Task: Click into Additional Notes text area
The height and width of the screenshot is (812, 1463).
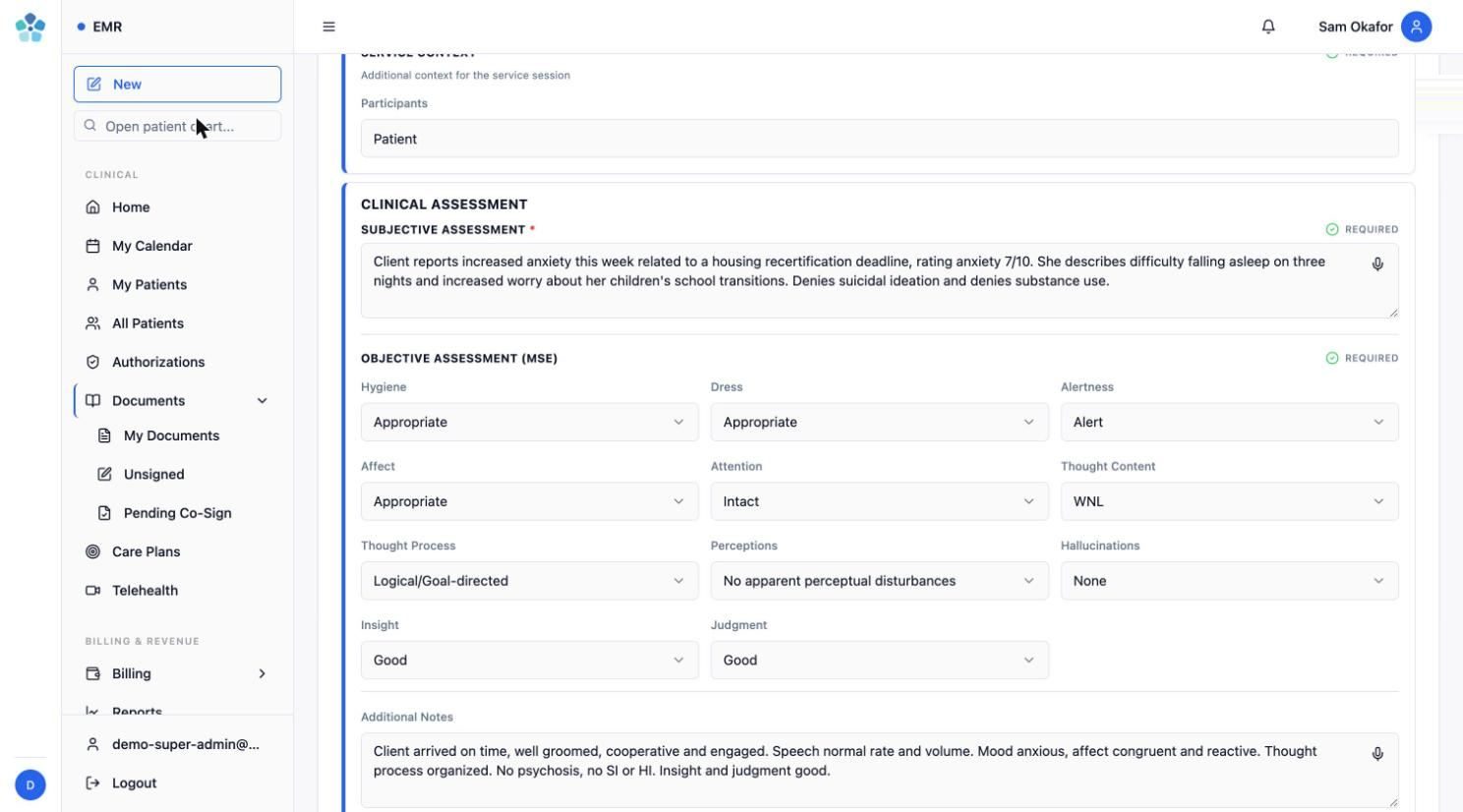Action: click(x=880, y=770)
